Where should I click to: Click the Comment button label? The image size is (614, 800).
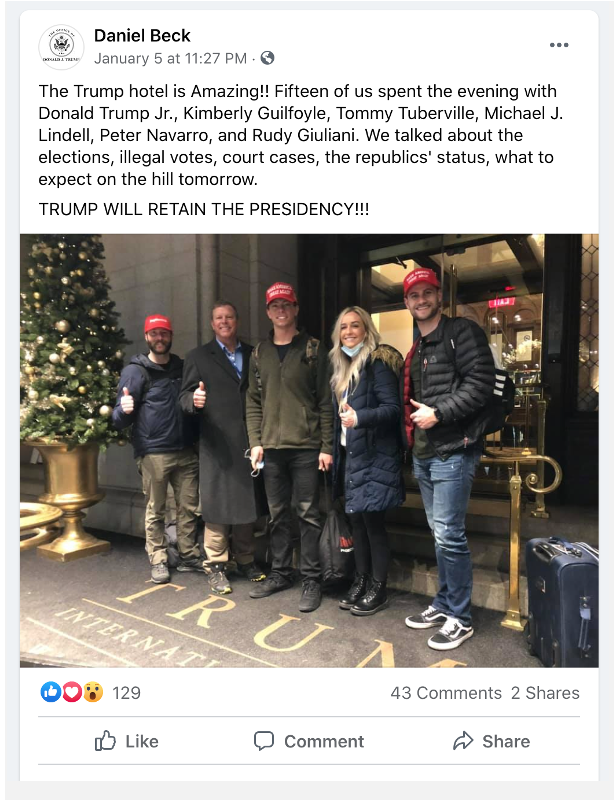pyautogui.click(x=324, y=741)
